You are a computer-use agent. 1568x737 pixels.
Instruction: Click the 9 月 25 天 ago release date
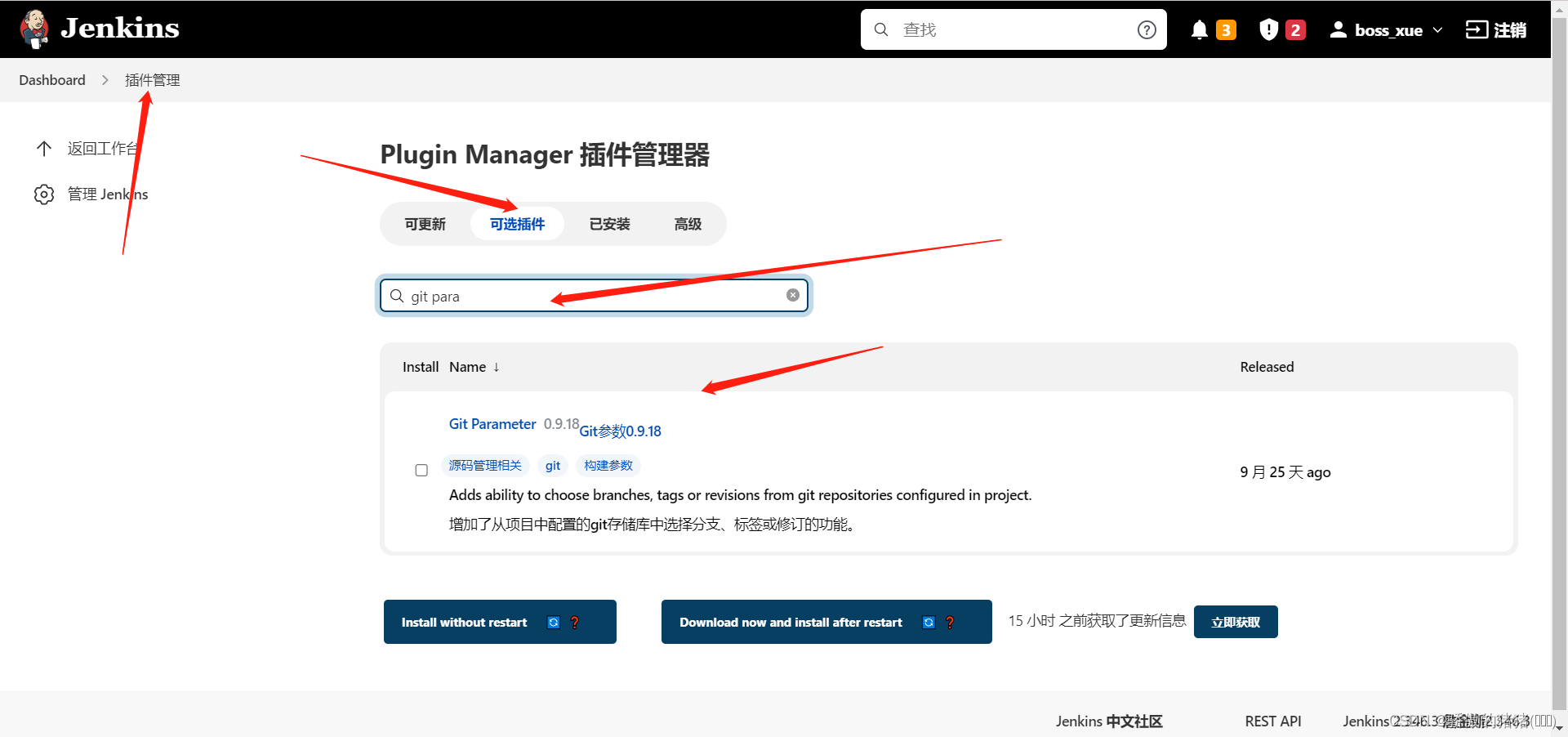click(x=1285, y=472)
